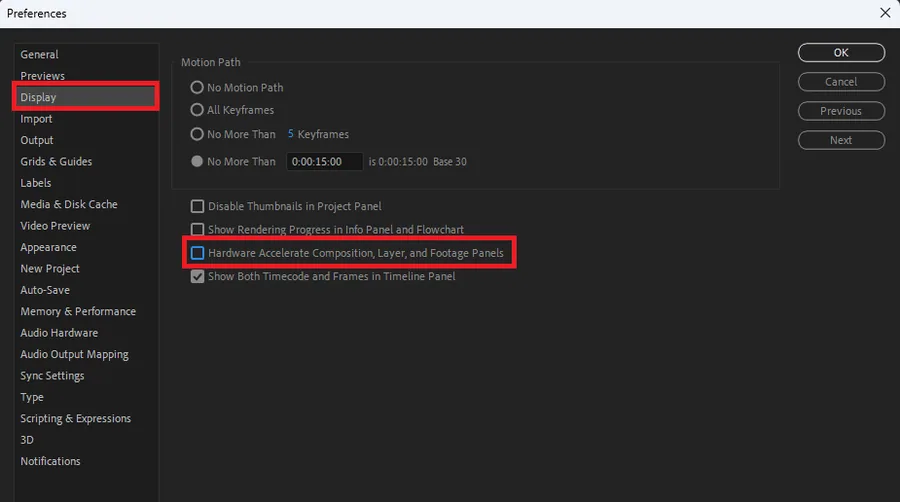Viewport: 900px width, 502px height.
Task: Close the Preferences dialog
Action: click(x=885, y=13)
